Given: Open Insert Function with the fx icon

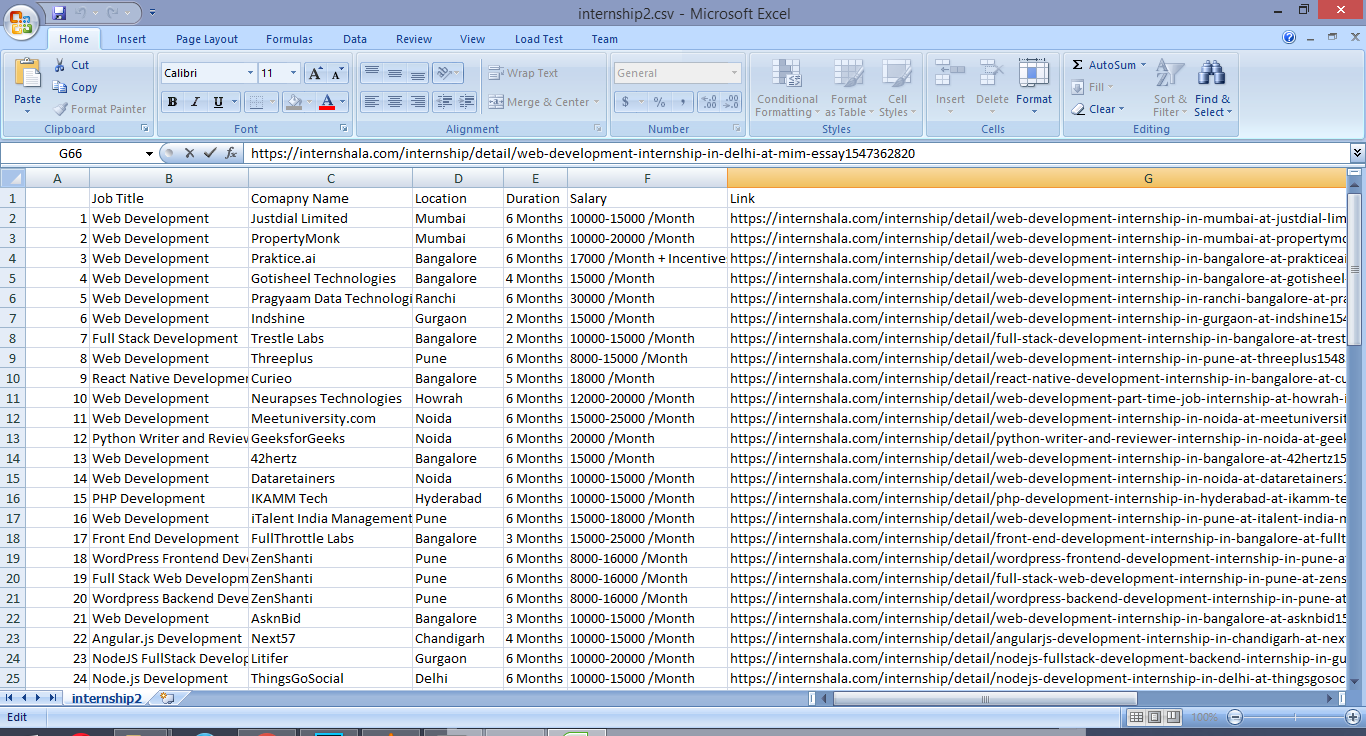Looking at the screenshot, I should [x=231, y=153].
